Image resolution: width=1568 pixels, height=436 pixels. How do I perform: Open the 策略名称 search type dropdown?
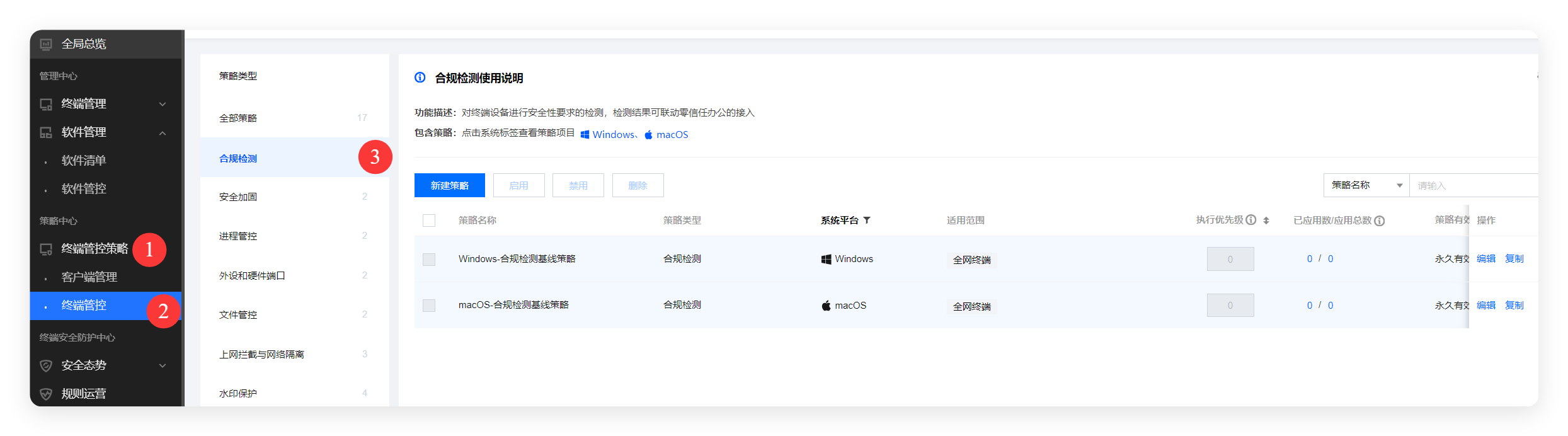coord(1366,185)
